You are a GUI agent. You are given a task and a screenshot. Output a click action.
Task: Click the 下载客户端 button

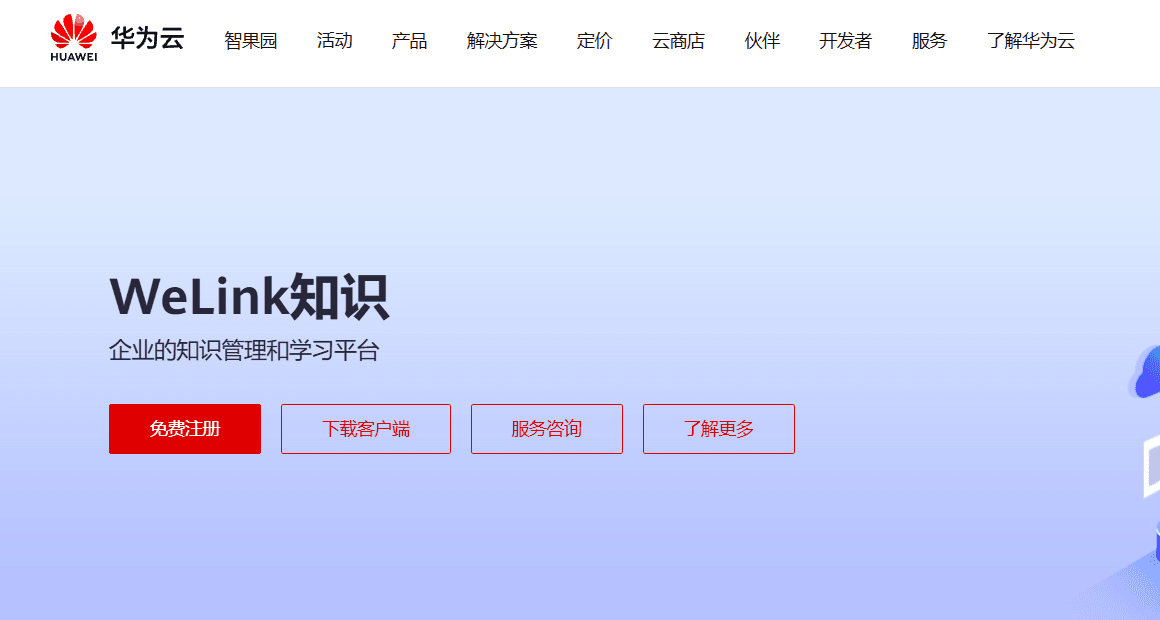365,429
